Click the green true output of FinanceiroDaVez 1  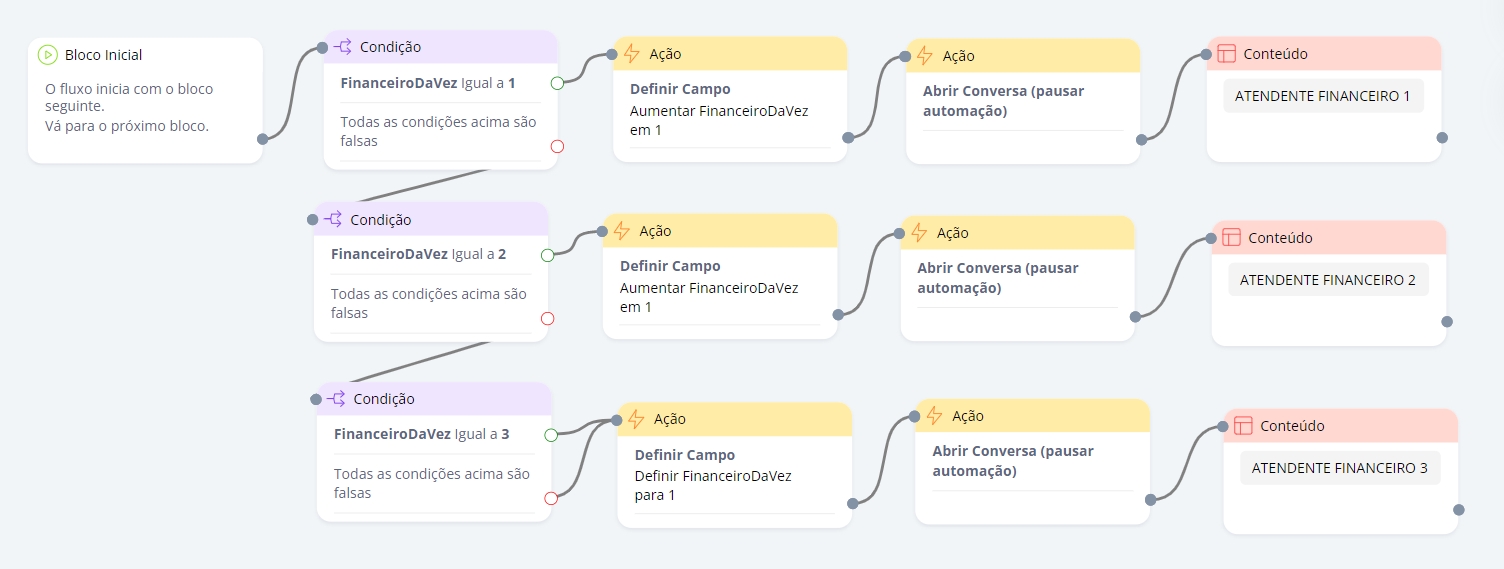click(557, 83)
